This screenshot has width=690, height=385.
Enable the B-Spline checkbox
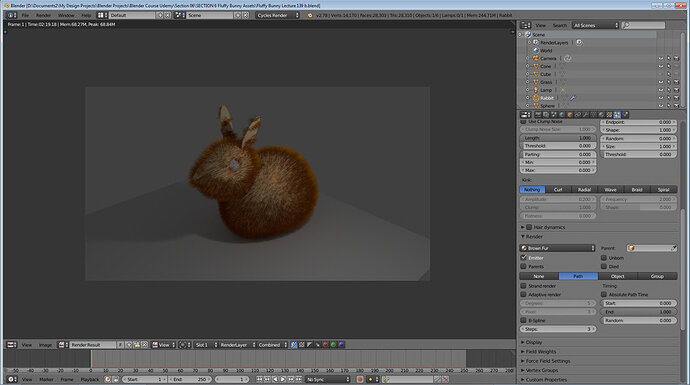[523, 320]
